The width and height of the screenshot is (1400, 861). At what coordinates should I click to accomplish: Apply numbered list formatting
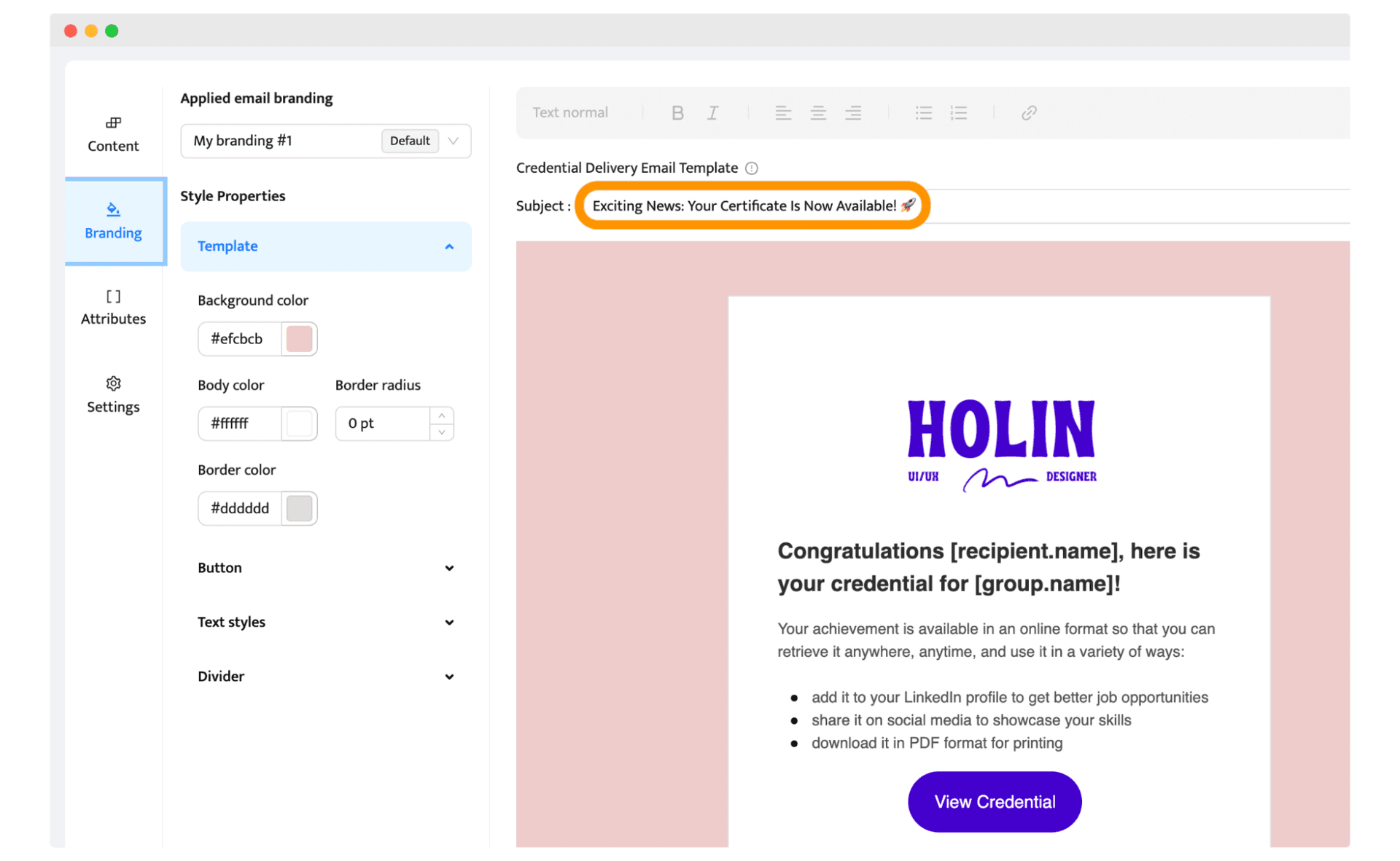point(958,112)
